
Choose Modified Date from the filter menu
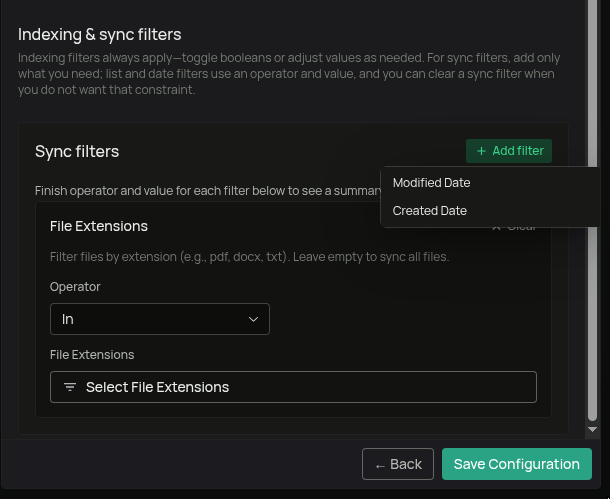[490, 183]
